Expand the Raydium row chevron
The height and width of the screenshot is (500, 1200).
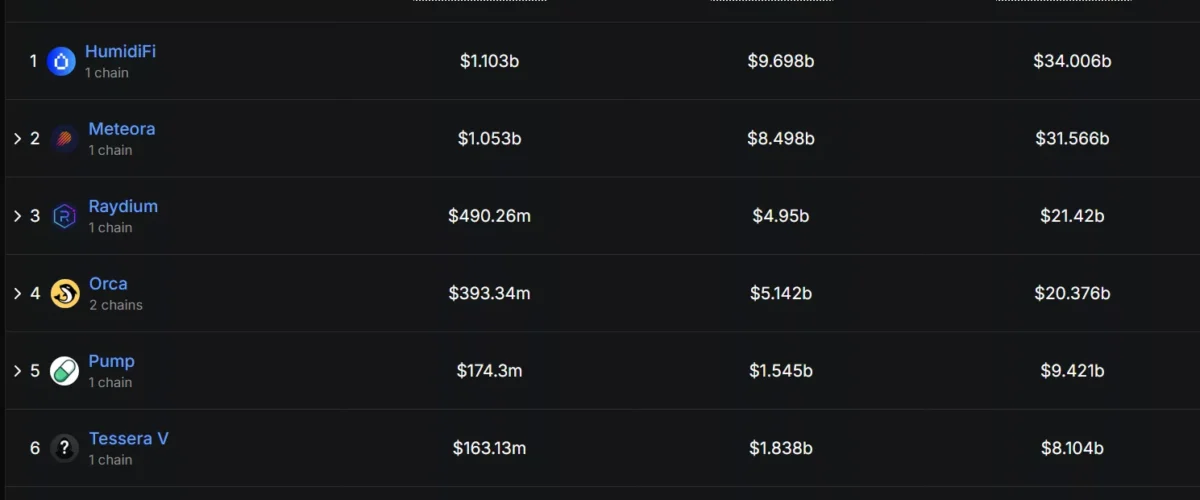pos(17,216)
